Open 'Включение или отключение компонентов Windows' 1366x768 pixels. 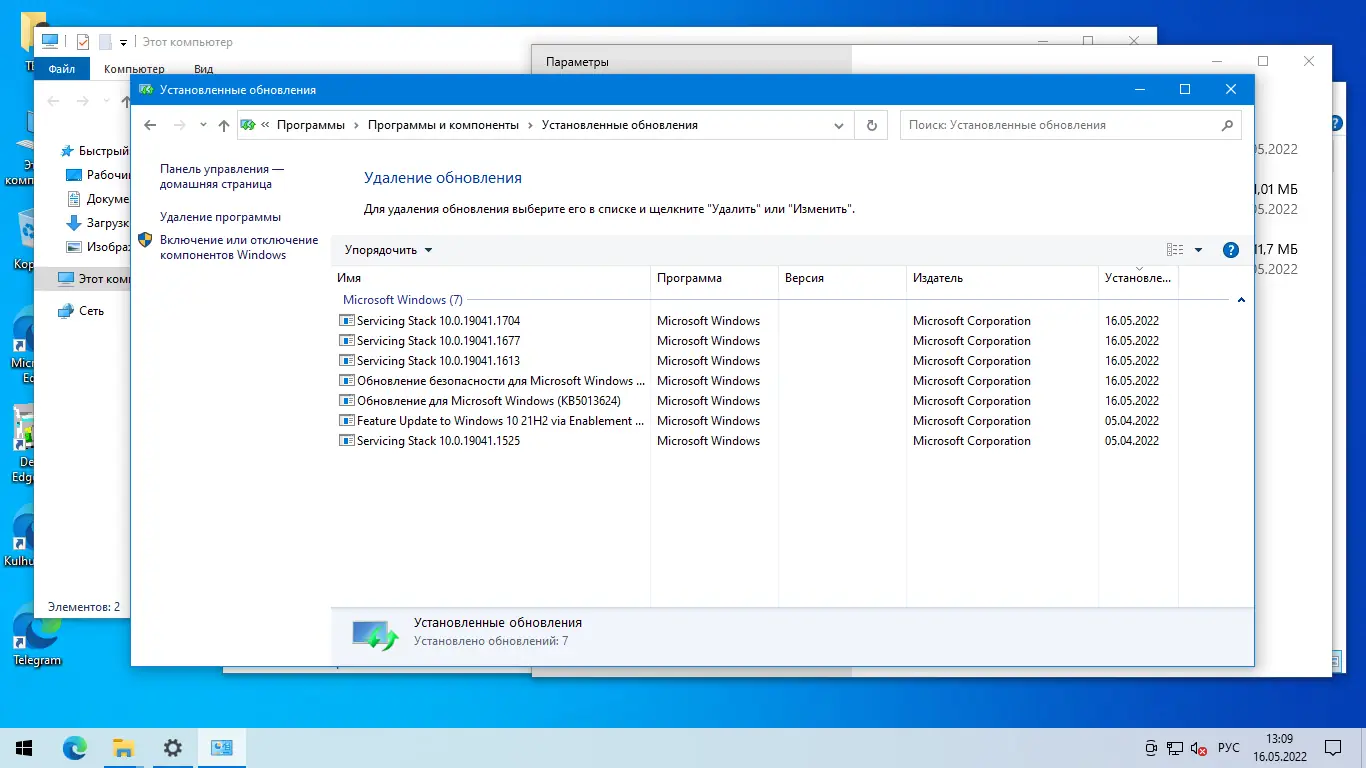[239, 247]
